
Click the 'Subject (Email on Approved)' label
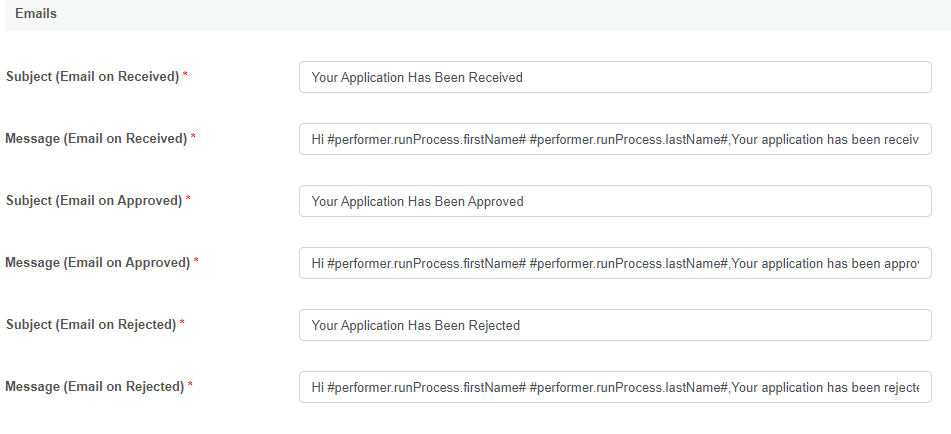click(x=94, y=201)
